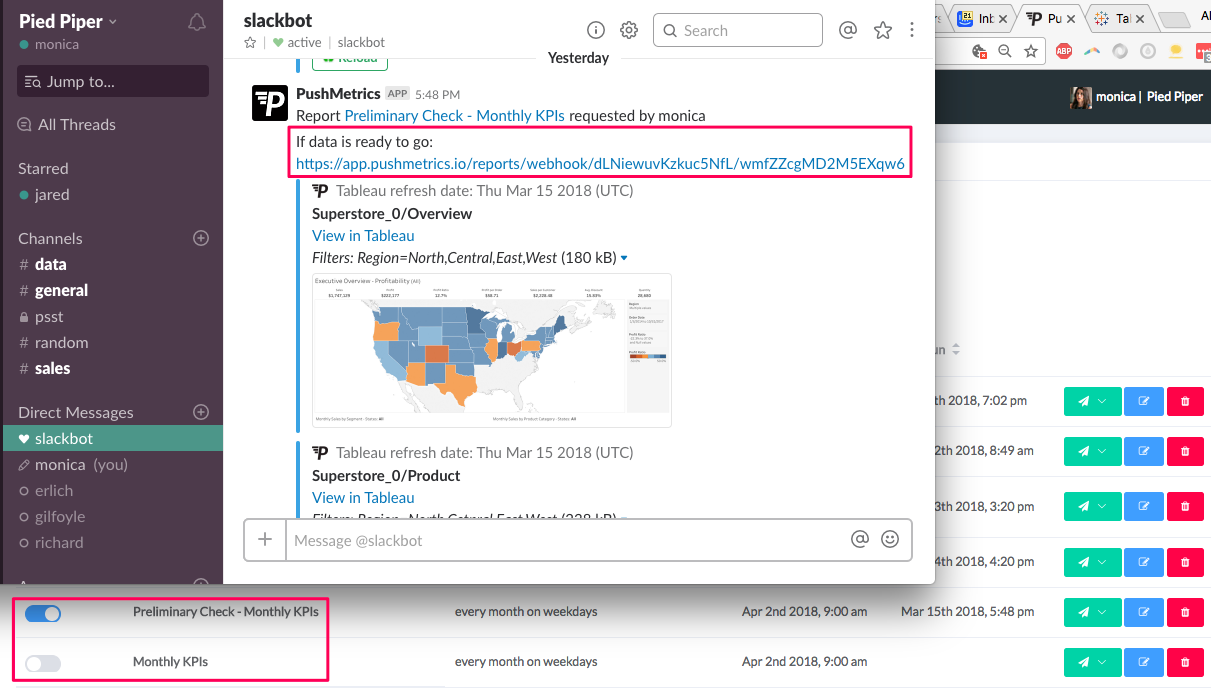Click the PushMetrics app avatar in Slack
Image resolution: width=1211 pixels, height=688 pixels.
click(270, 103)
